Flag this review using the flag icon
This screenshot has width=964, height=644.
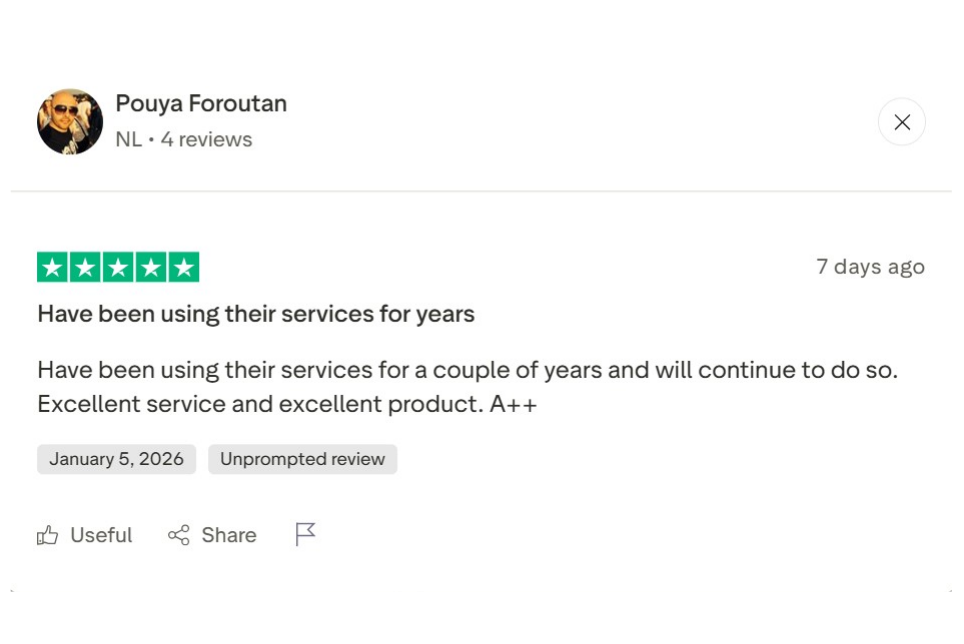click(x=305, y=535)
